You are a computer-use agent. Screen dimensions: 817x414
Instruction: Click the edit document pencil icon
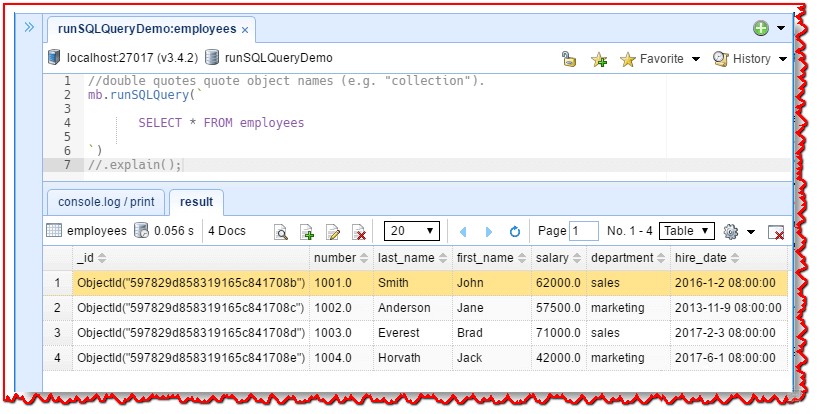(x=334, y=232)
